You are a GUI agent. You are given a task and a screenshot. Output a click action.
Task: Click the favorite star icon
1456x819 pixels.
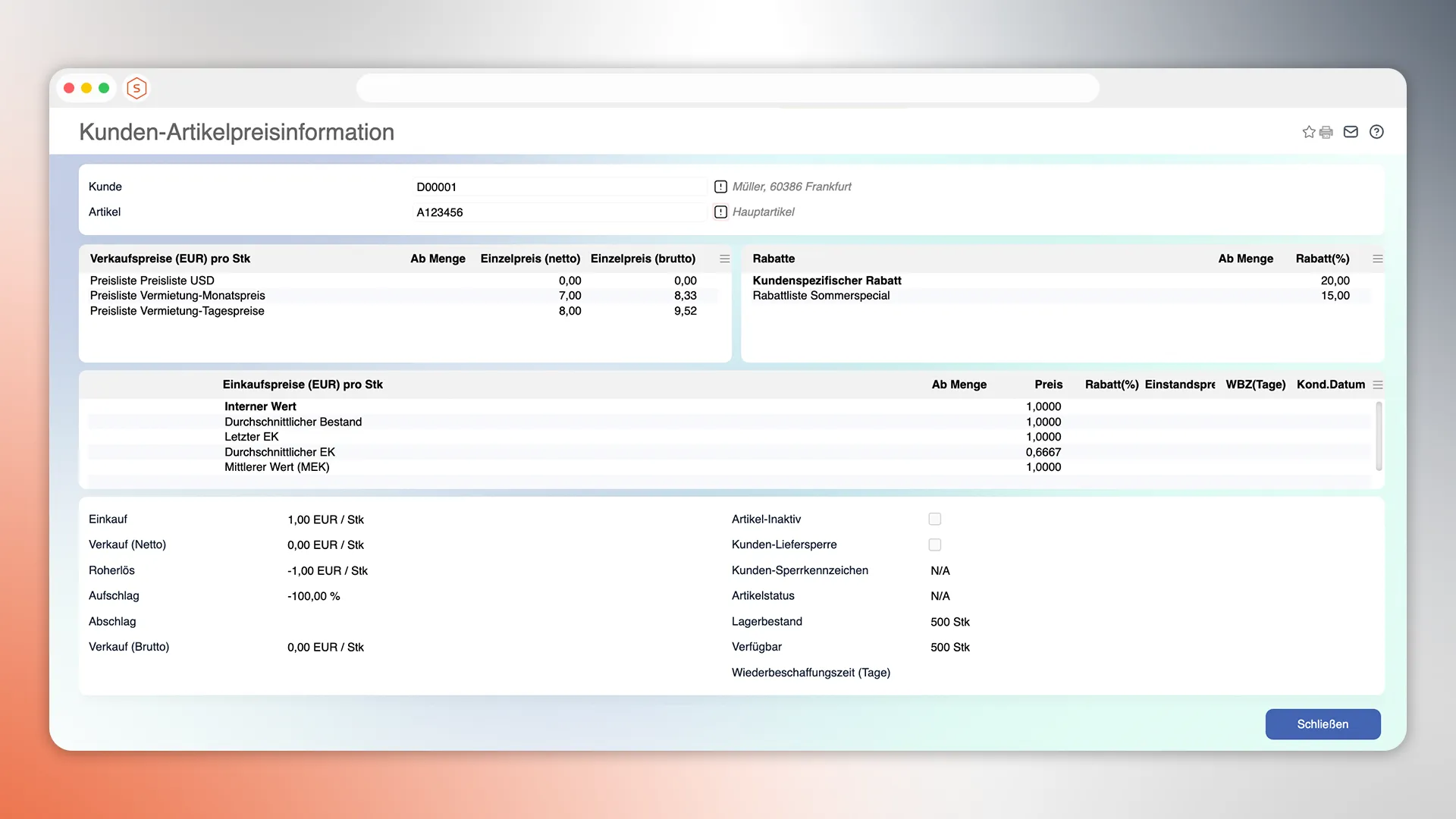[x=1308, y=132]
